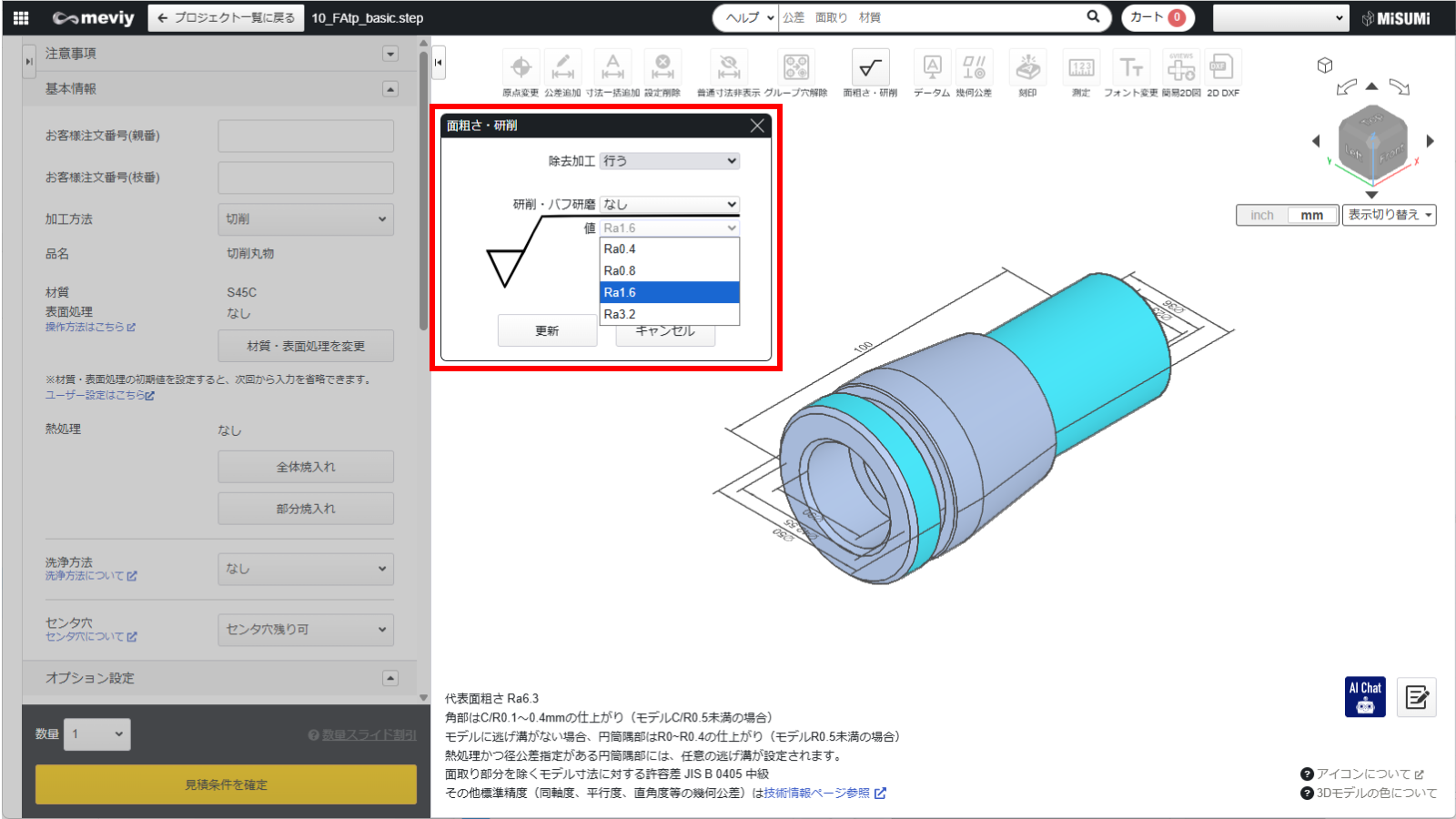The image size is (1456, 819).
Task: Switch units to inch
Action: pyautogui.click(x=1262, y=216)
